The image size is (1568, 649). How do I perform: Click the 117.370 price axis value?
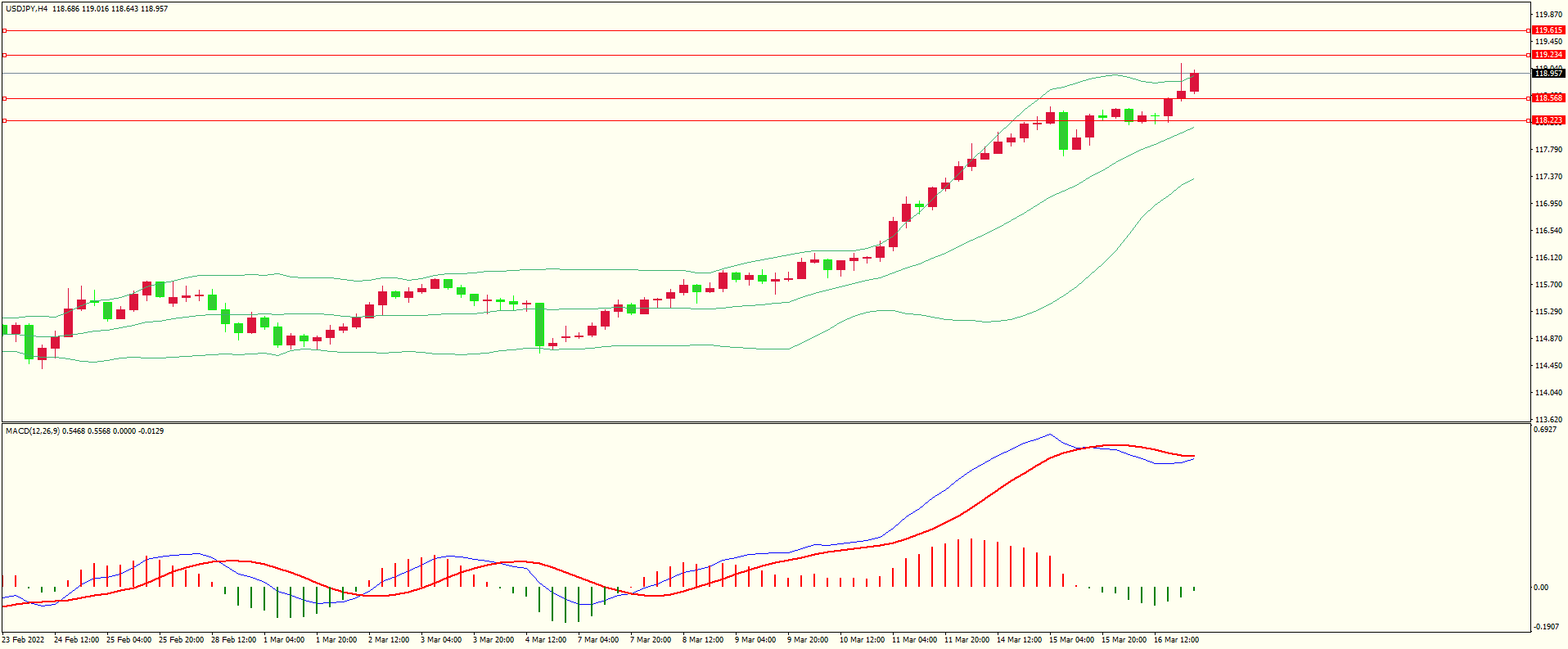[x=1548, y=177]
